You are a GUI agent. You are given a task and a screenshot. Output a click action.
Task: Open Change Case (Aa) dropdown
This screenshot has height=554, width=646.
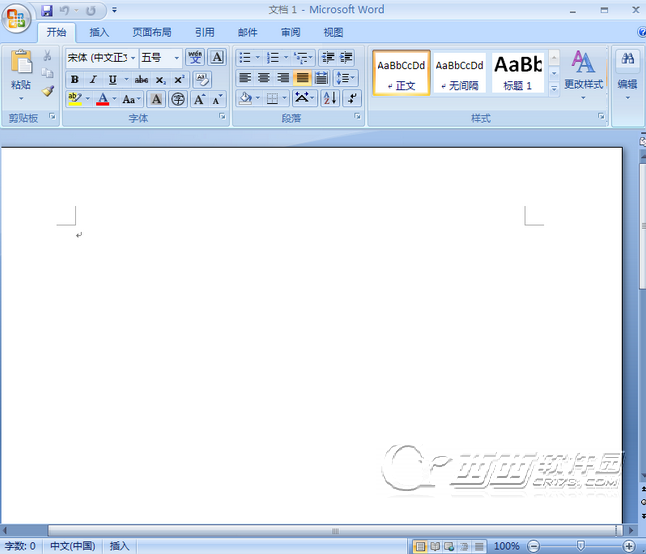pos(132,99)
